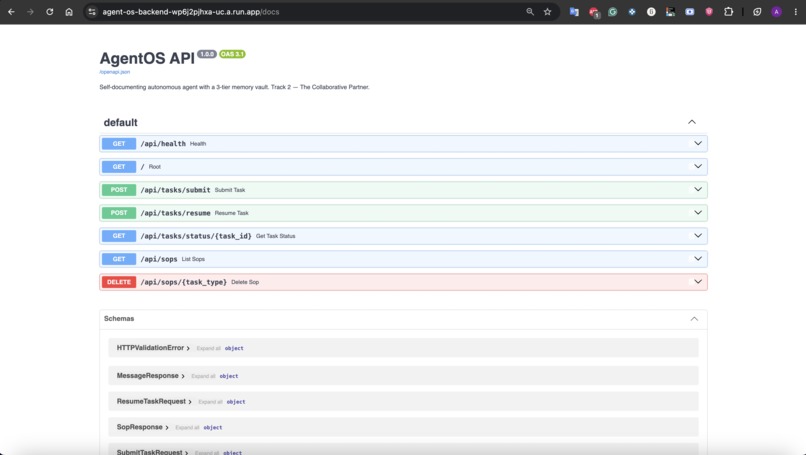
Task: Click the DELETE badge of Delete Sop
Action: 119,282
